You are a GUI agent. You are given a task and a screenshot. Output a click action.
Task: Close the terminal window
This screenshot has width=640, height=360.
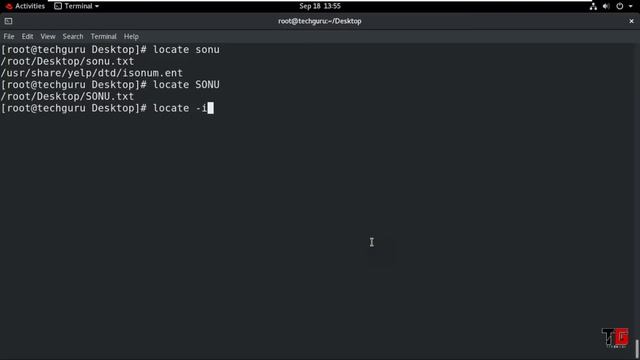(631, 21)
